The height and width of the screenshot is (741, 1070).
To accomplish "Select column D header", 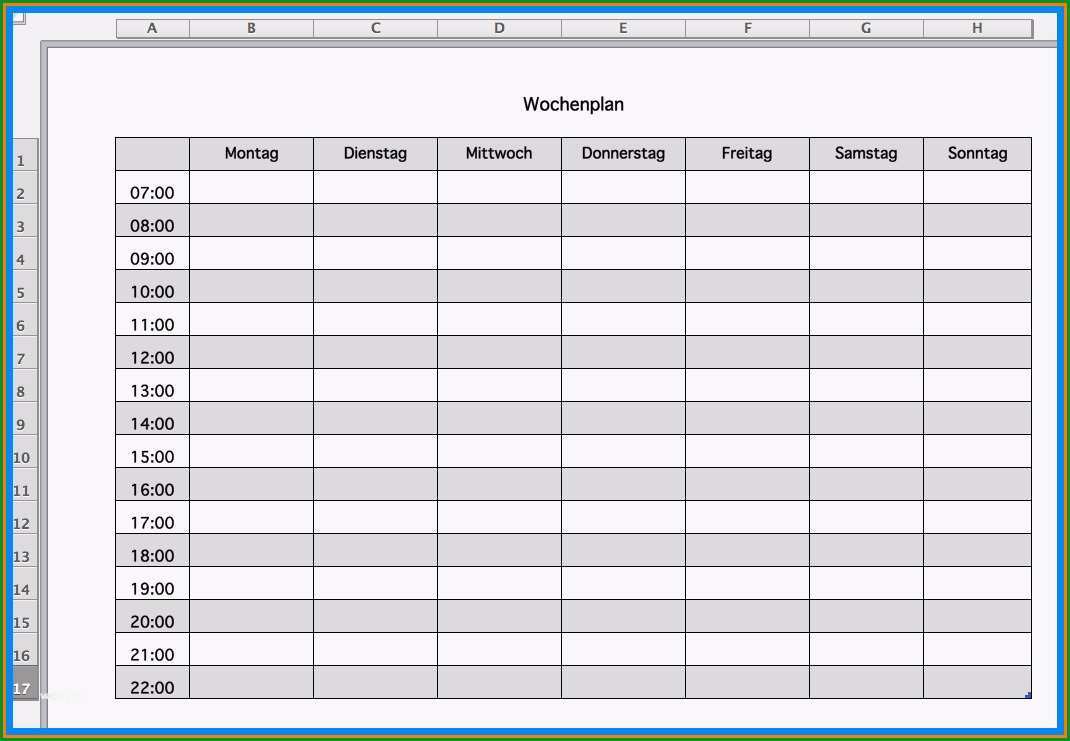I will coord(500,28).
